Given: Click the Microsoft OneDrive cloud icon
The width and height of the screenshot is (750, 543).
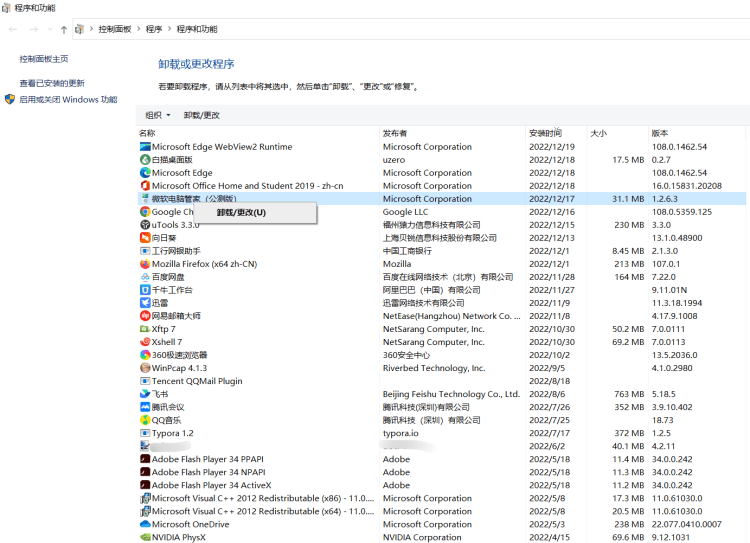Looking at the screenshot, I should (145, 524).
